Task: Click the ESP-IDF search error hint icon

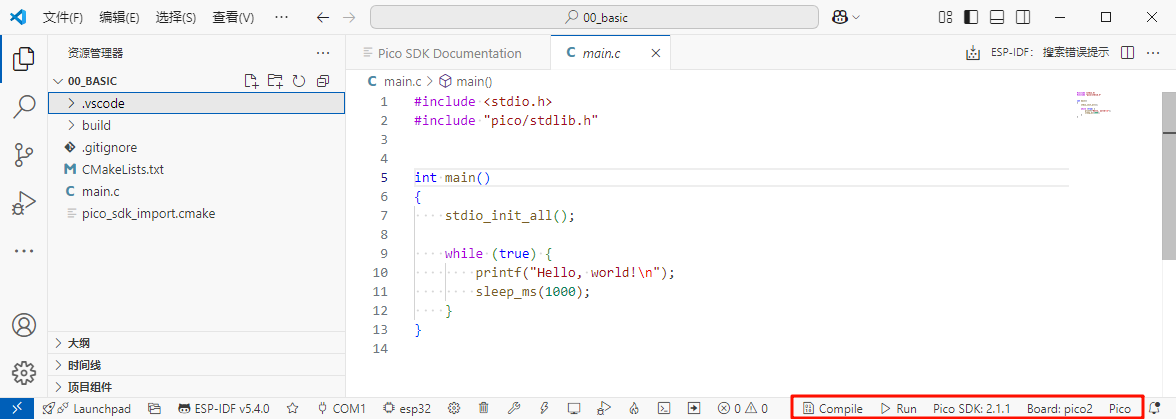Action: click(x=973, y=52)
